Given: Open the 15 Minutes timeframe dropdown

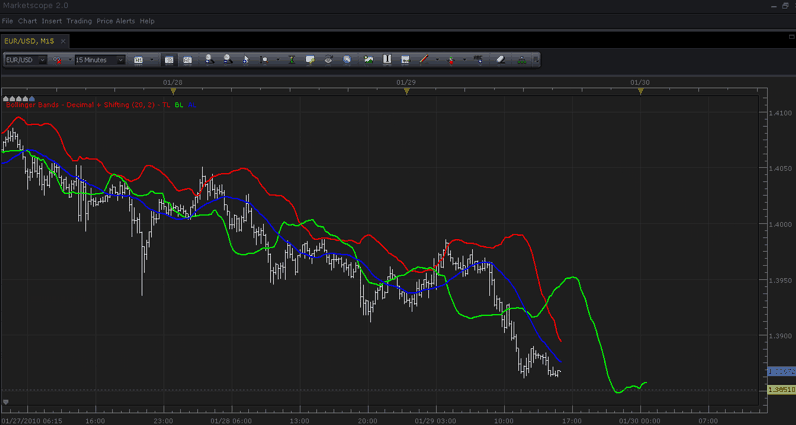Looking at the screenshot, I should pos(100,60).
